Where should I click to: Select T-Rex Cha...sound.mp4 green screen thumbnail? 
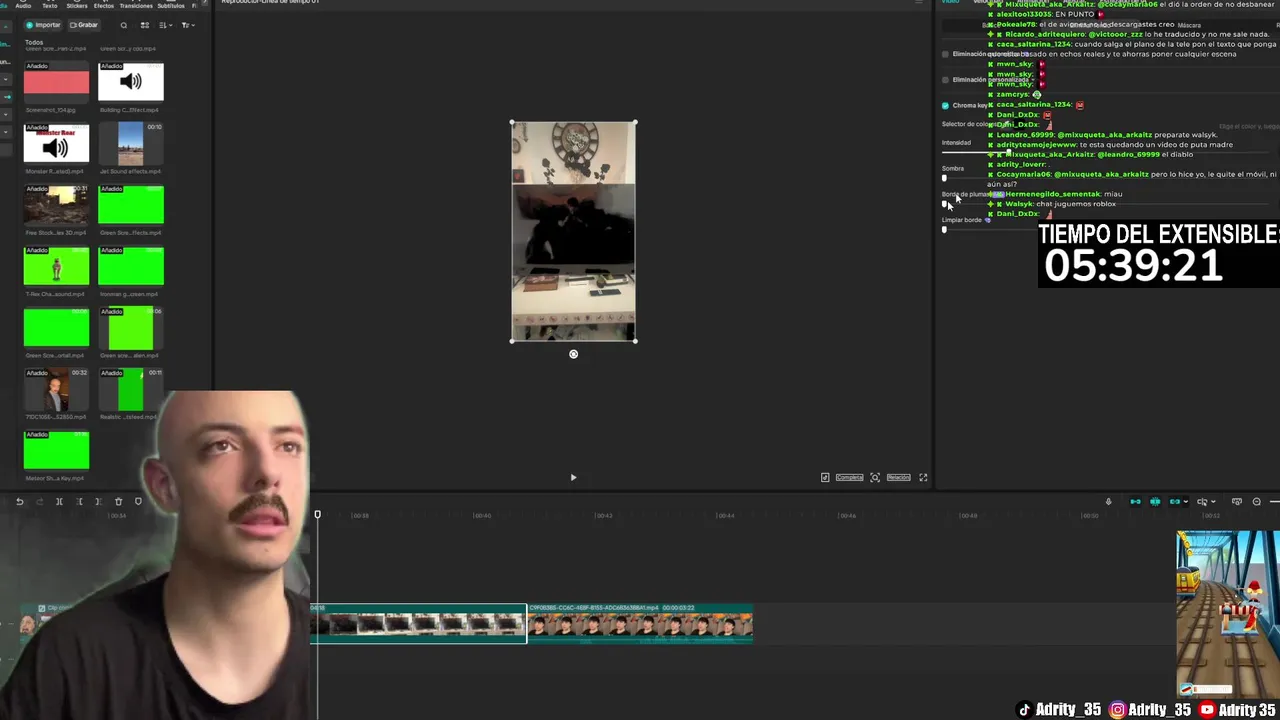pyautogui.click(x=56, y=267)
